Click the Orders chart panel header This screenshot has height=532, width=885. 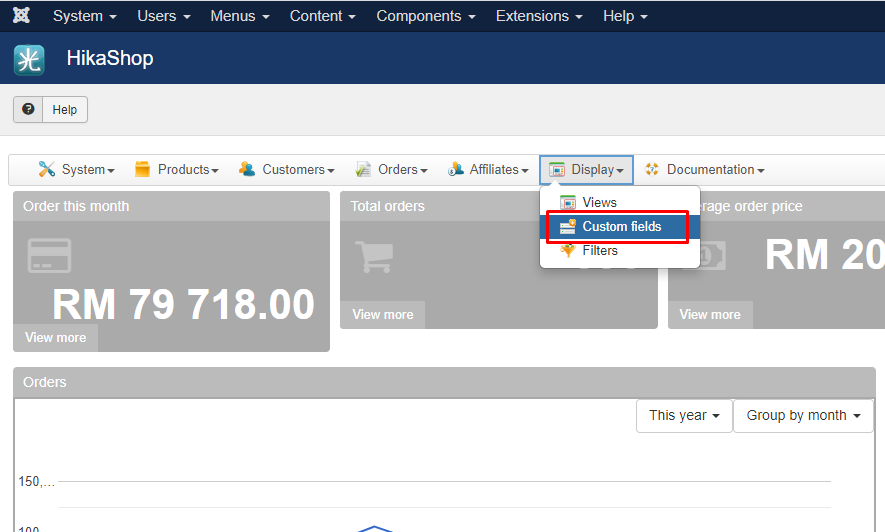[x=444, y=382]
